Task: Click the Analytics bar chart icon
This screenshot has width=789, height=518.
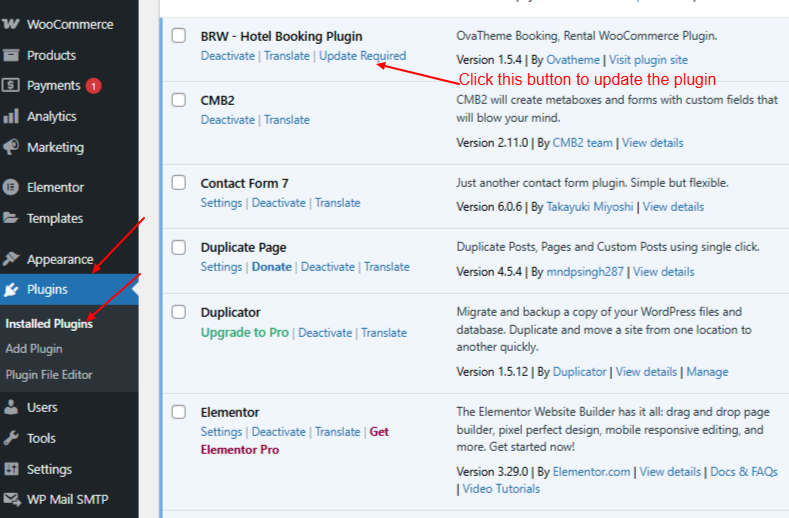Action: [11, 116]
